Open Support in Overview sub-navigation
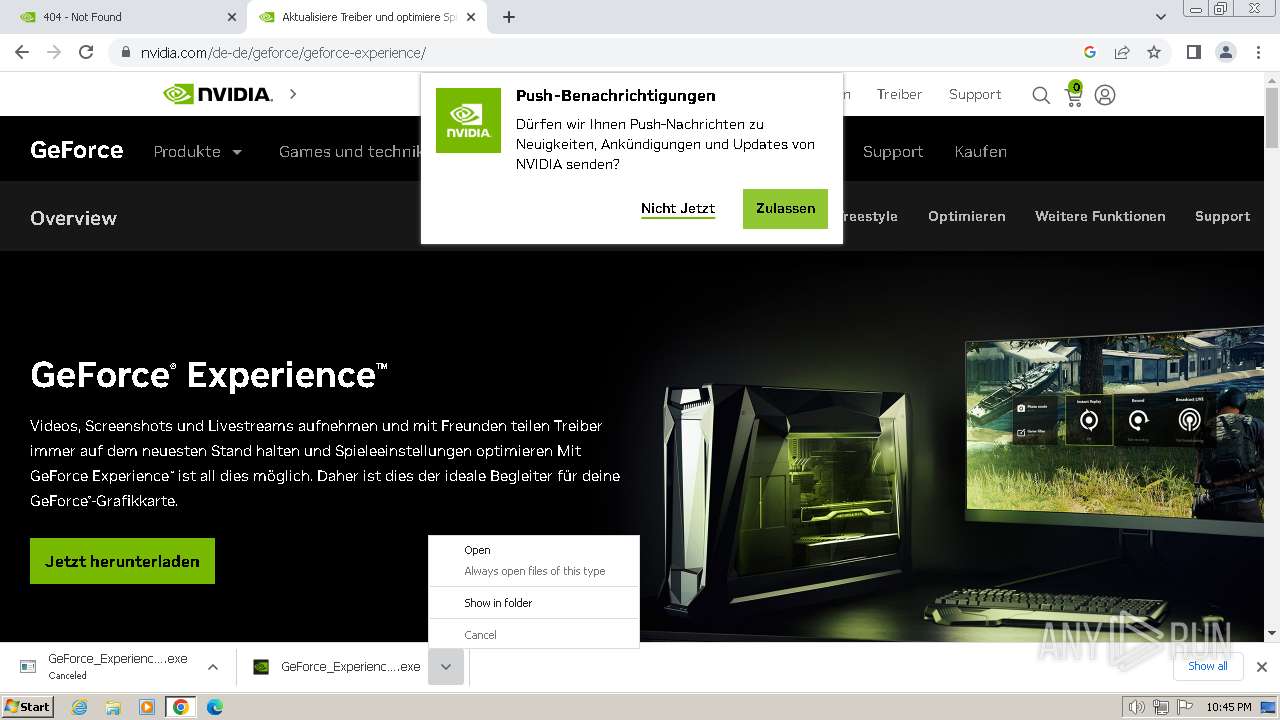1280x720 pixels. 1222,216
